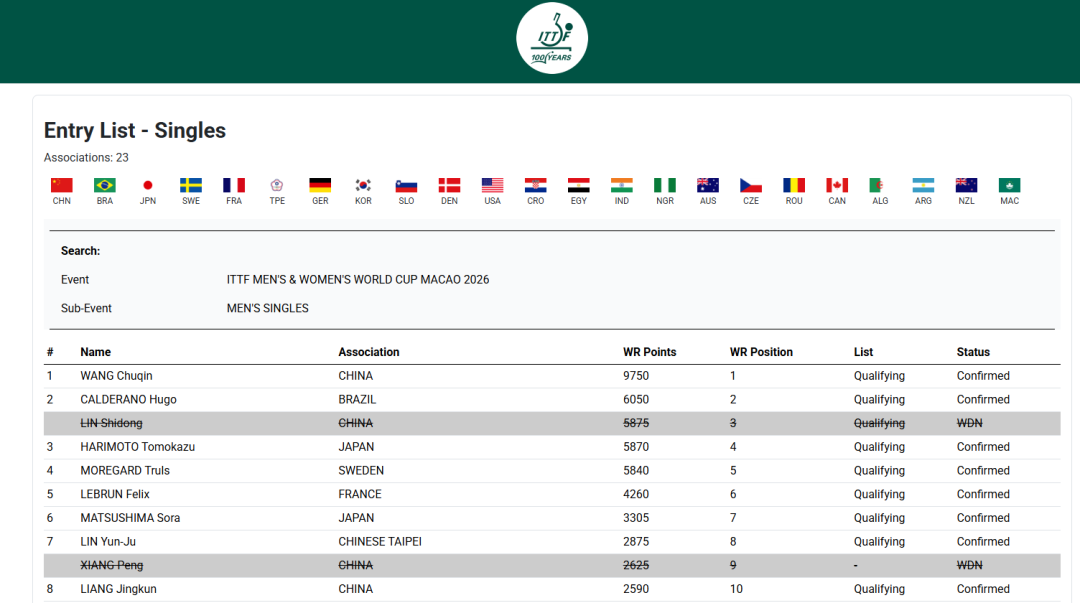1080x603 pixels.
Task: Click the USA flag icon
Action: (492, 185)
